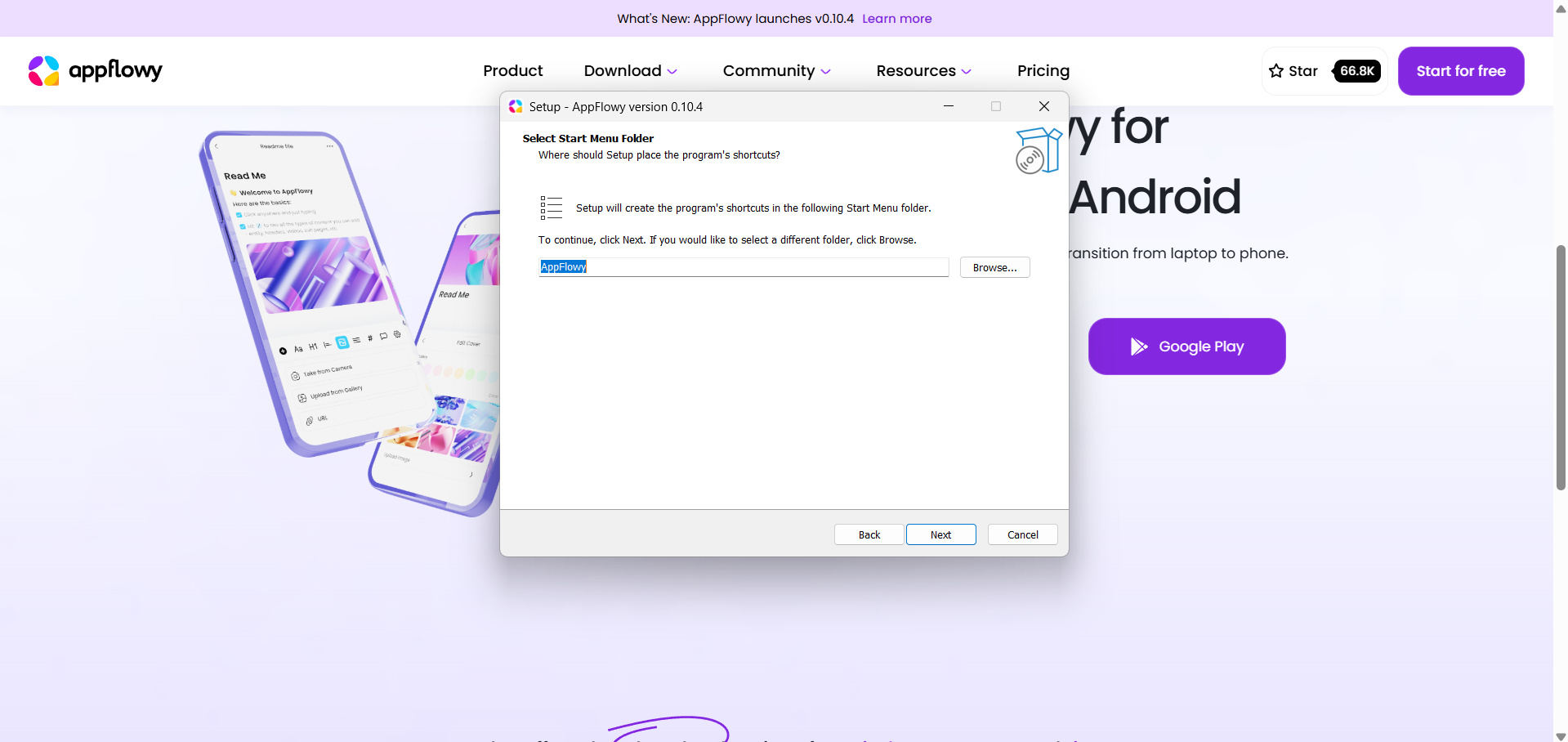Image resolution: width=1568 pixels, height=742 pixels.
Task: Open the Product menu item
Action: click(512, 71)
